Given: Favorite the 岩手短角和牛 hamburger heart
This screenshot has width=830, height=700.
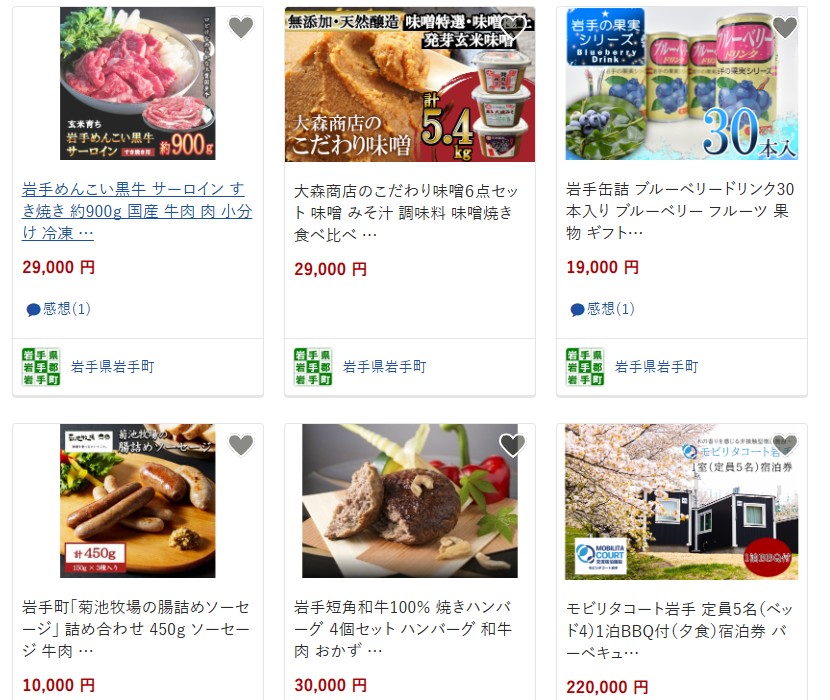Looking at the screenshot, I should pyautogui.click(x=512, y=445).
